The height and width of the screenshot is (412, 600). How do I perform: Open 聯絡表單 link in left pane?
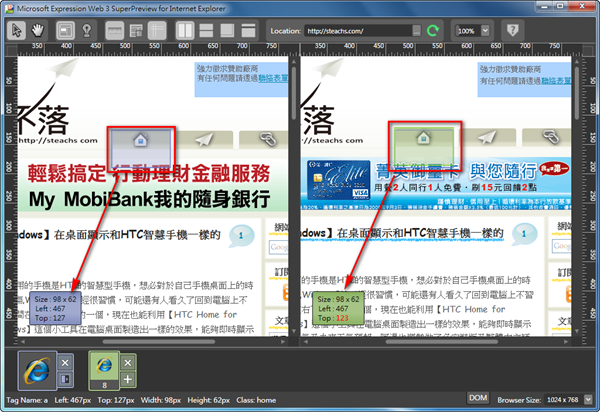click(x=273, y=78)
